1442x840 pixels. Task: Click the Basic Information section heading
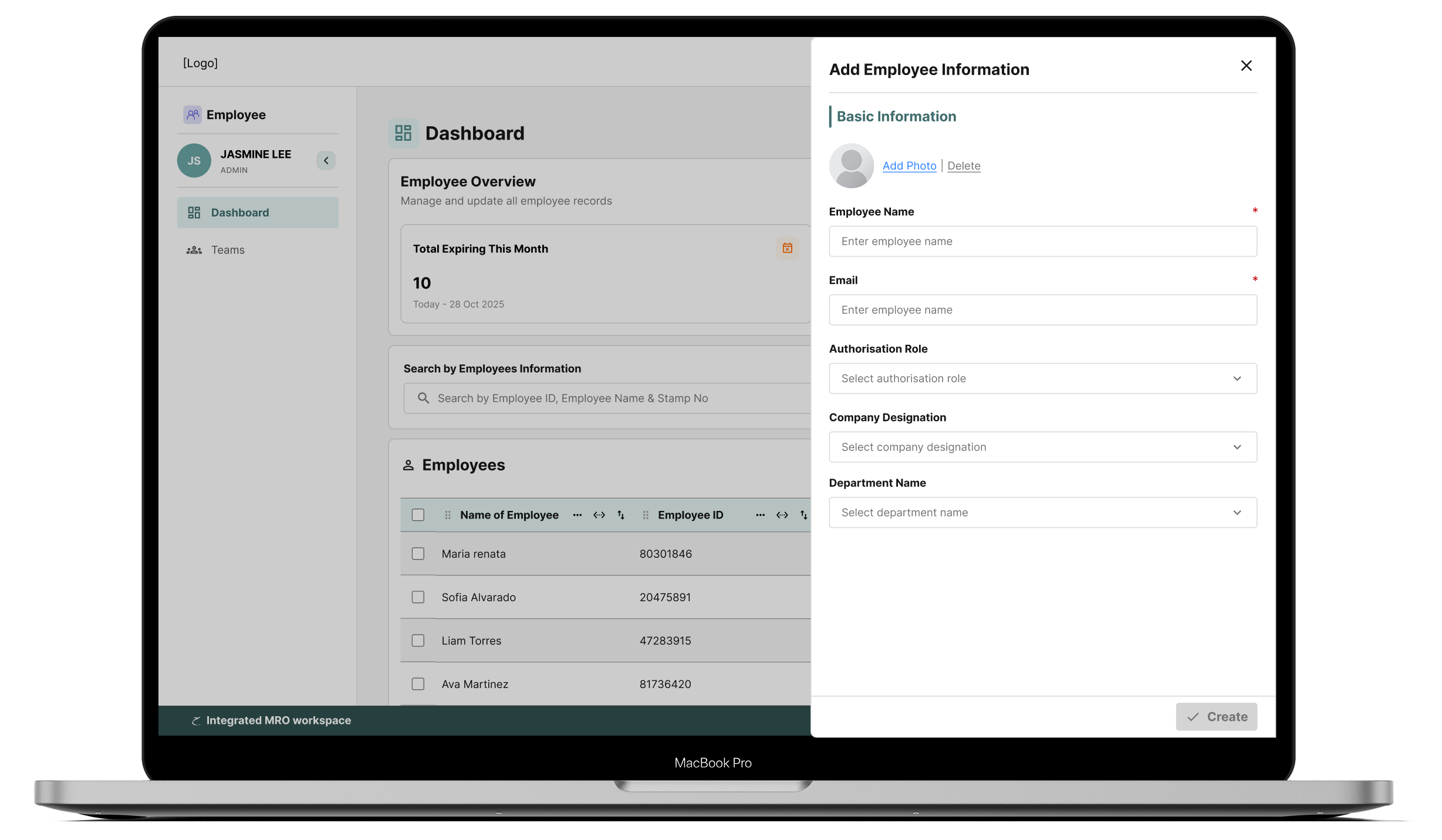coord(896,116)
